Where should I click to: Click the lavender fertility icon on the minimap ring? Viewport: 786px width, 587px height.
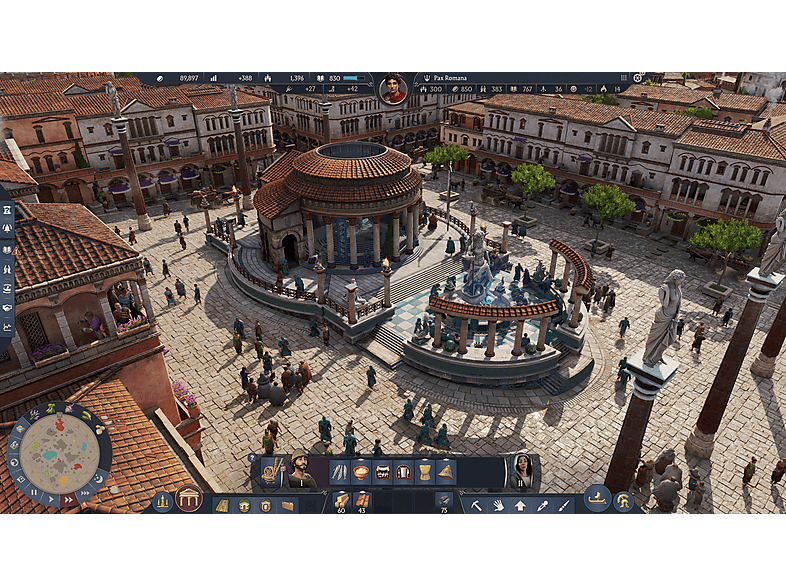click(x=34, y=415)
